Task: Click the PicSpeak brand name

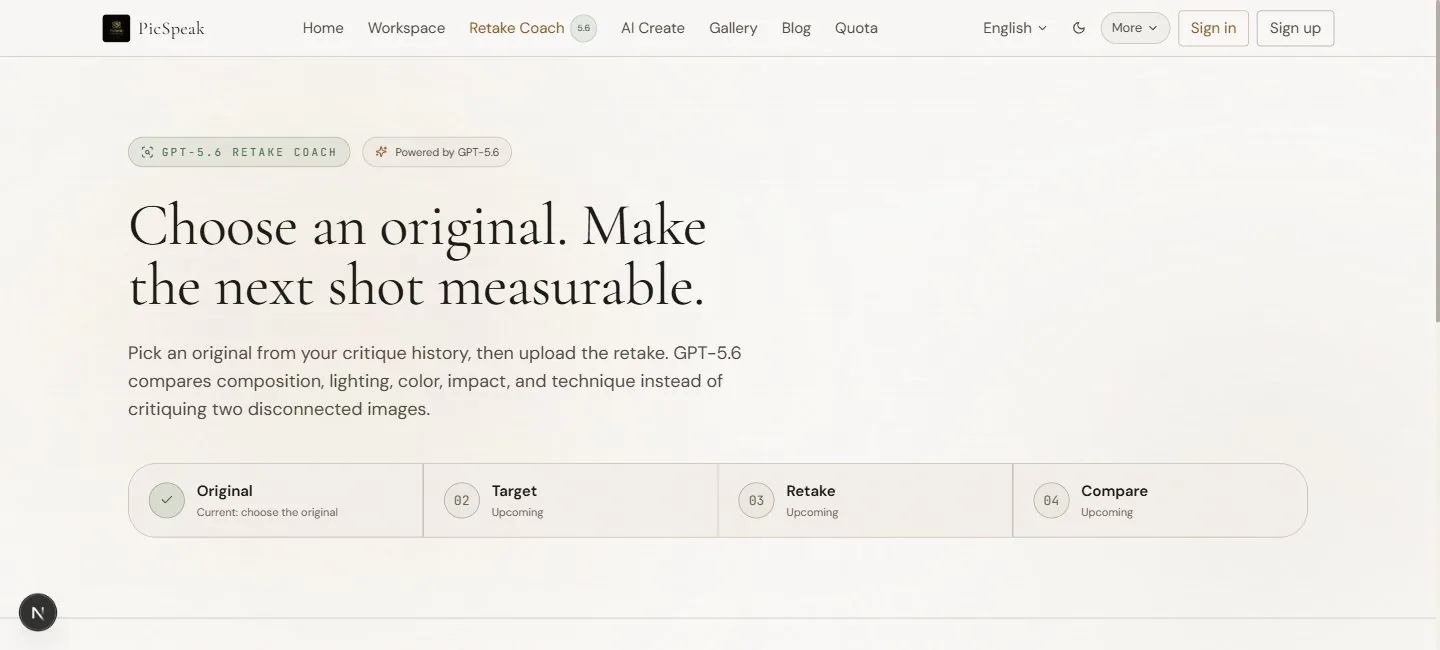Action: 171,28
